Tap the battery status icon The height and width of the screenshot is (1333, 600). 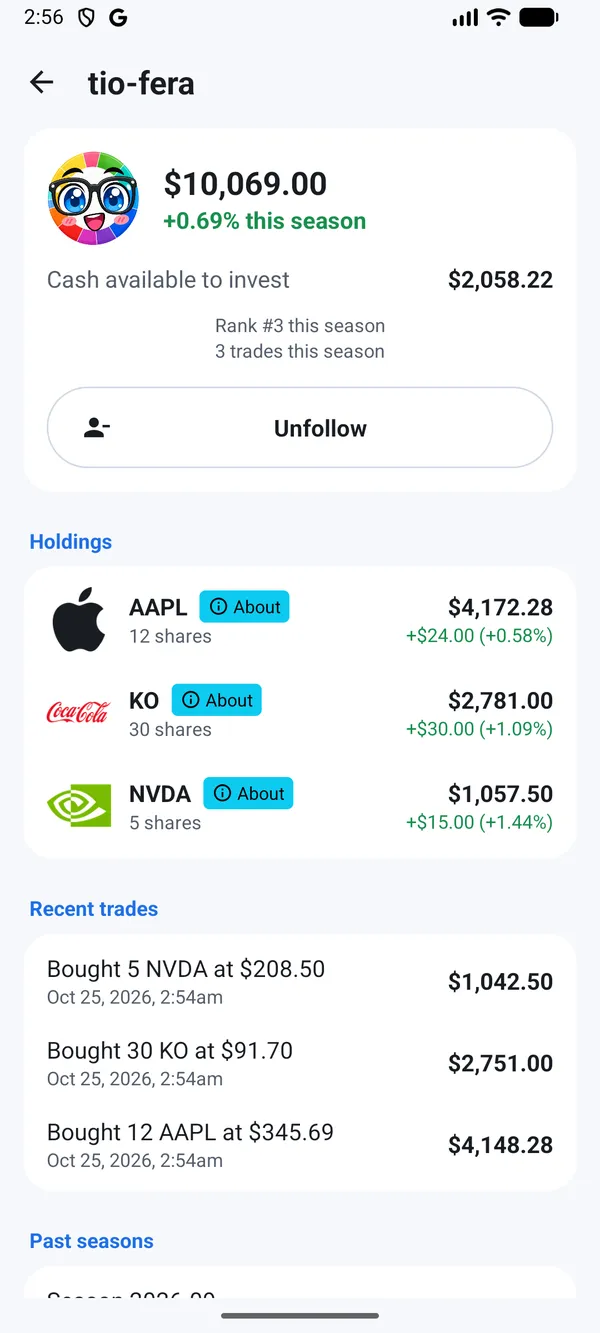(x=539, y=17)
